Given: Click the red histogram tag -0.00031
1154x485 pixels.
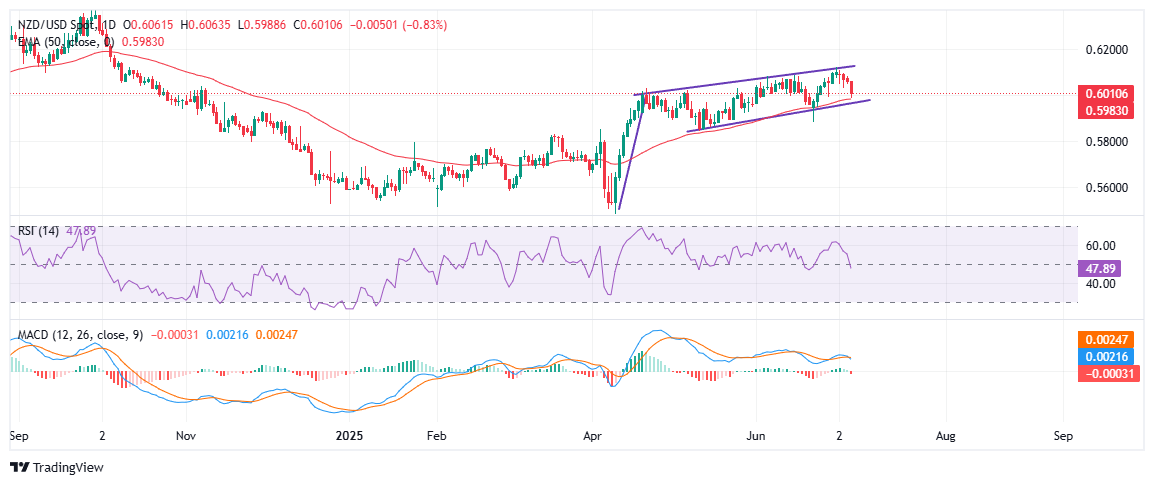Looking at the screenshot, I should (1106, 373).
